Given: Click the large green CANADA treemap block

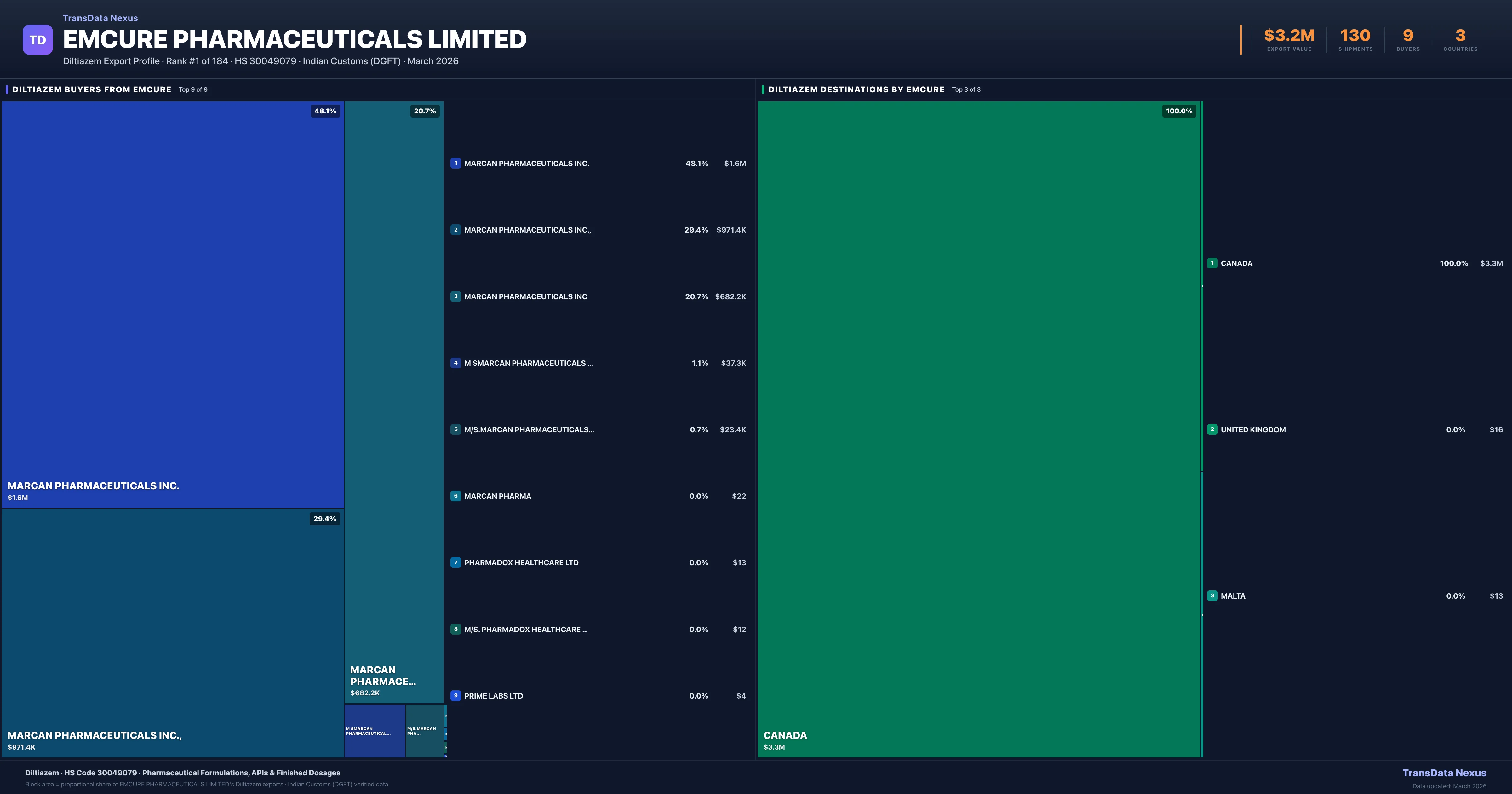Looking at the screenshot, I should pos(980,429).
